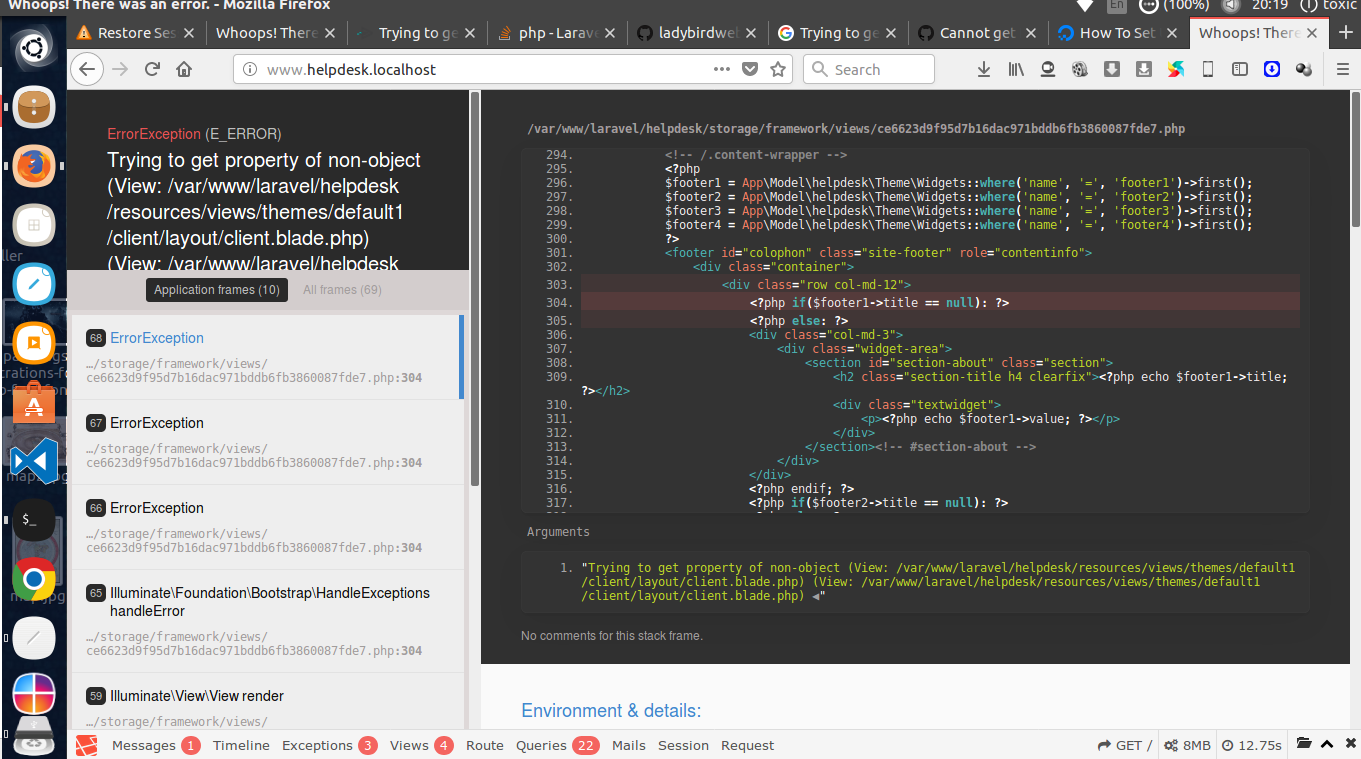Open the Queries panel in Debugbar
This screenshot has height=759, width=1361.
(x=540, y=745)
